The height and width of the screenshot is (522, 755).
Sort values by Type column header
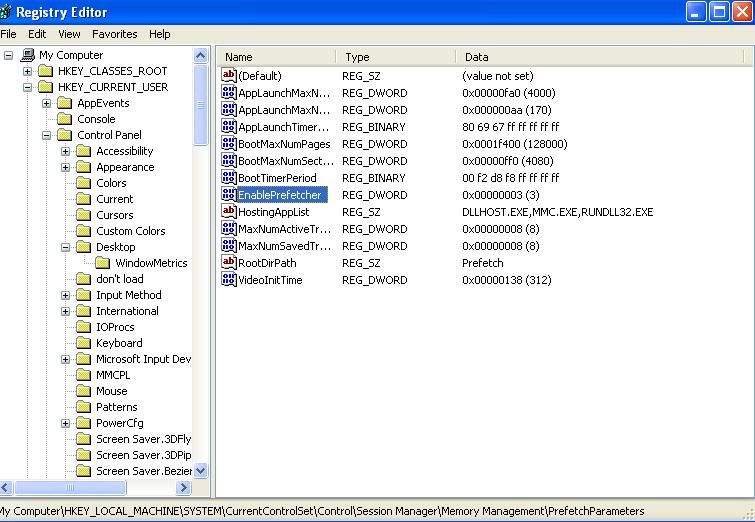point(396,57)
